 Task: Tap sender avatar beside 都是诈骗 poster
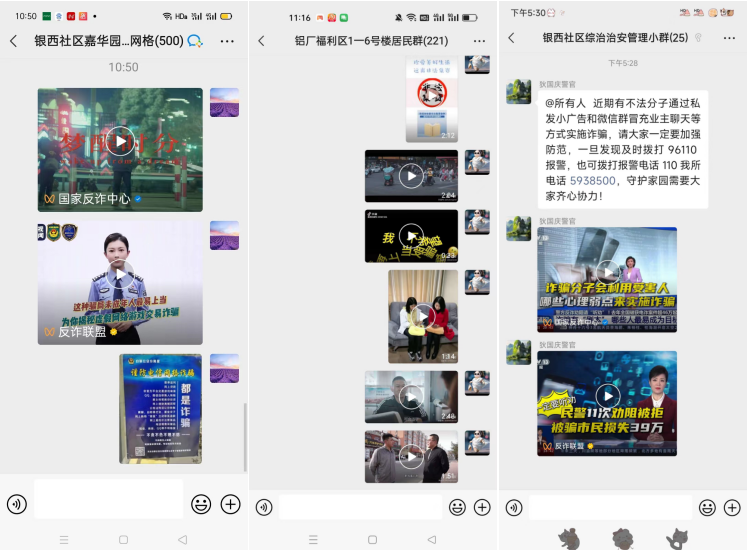[224, 368]
